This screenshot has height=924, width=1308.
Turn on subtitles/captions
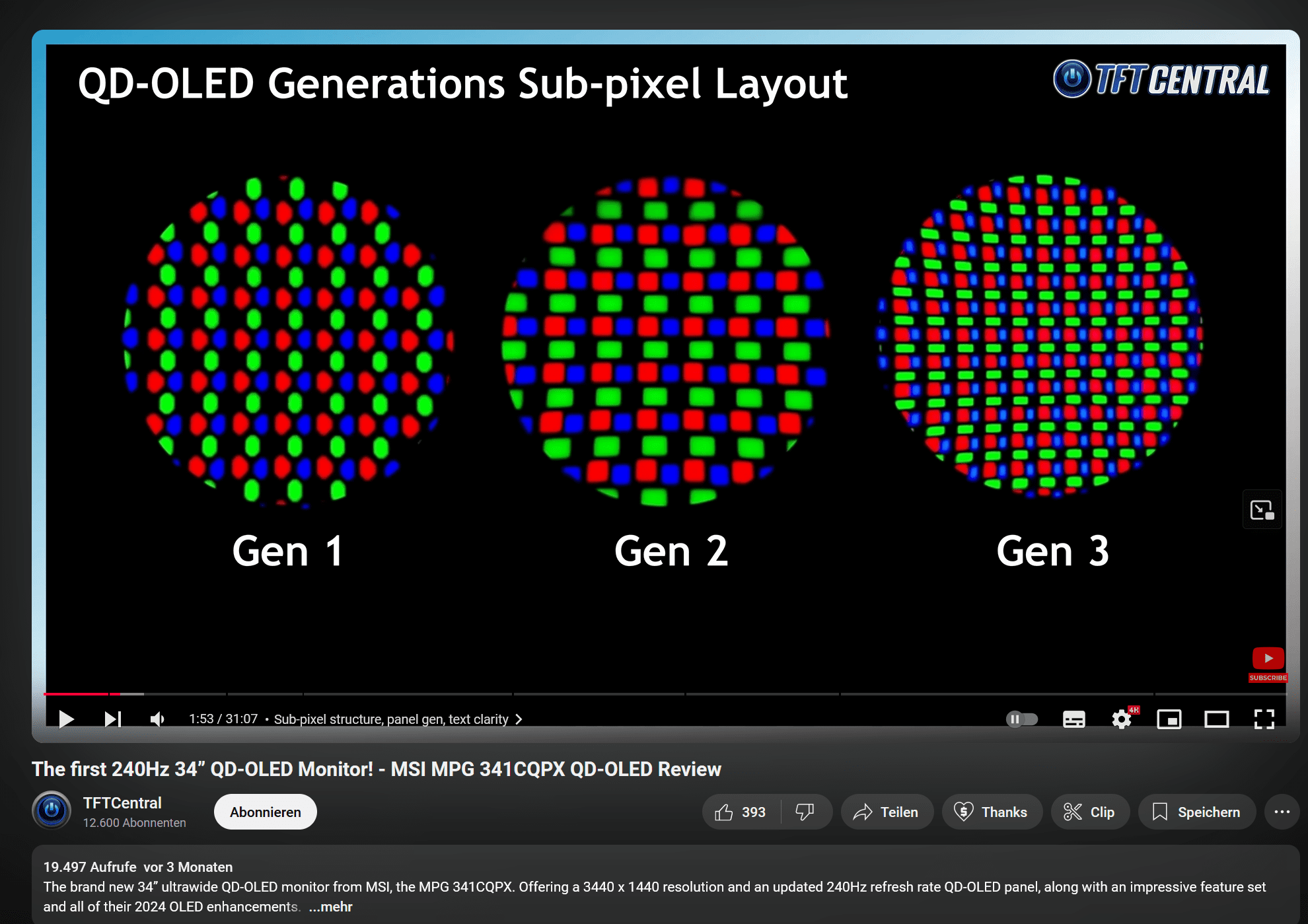pos(1073,719)
